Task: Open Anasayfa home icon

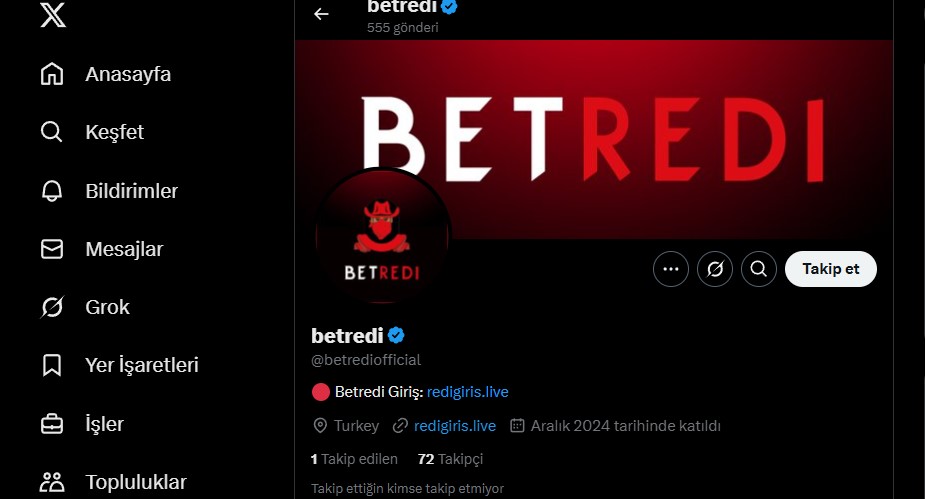Action: (x=52, y=74)
